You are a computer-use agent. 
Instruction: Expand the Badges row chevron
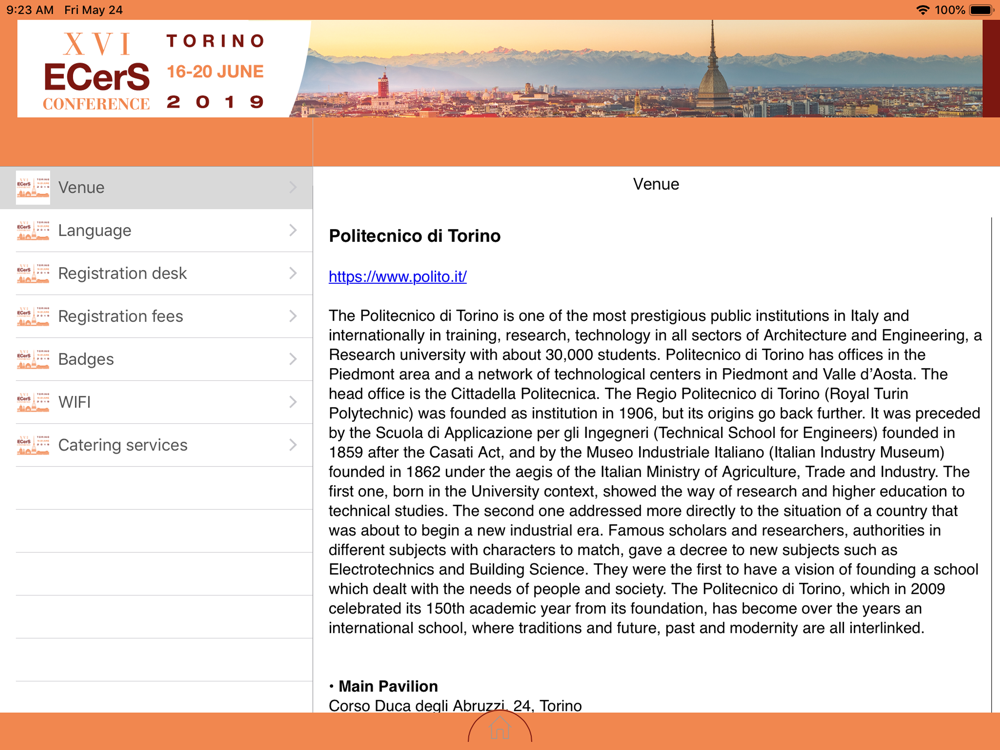click(293, 358)
